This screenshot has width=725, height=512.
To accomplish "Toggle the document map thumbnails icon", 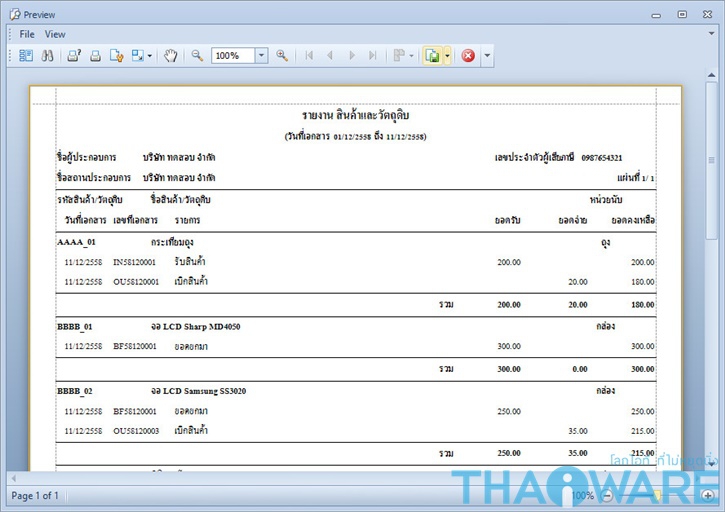I will point(26,56).
